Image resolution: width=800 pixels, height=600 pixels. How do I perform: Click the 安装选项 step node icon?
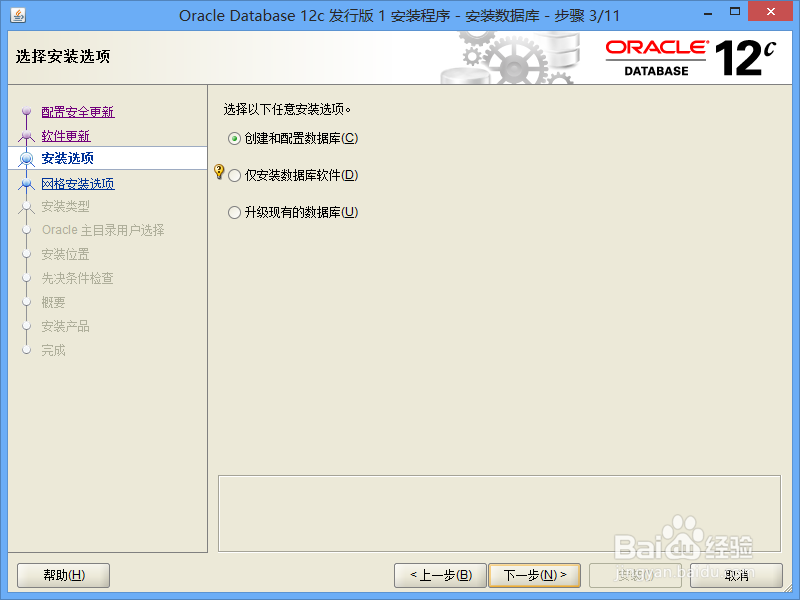click(x=27, y=159)
